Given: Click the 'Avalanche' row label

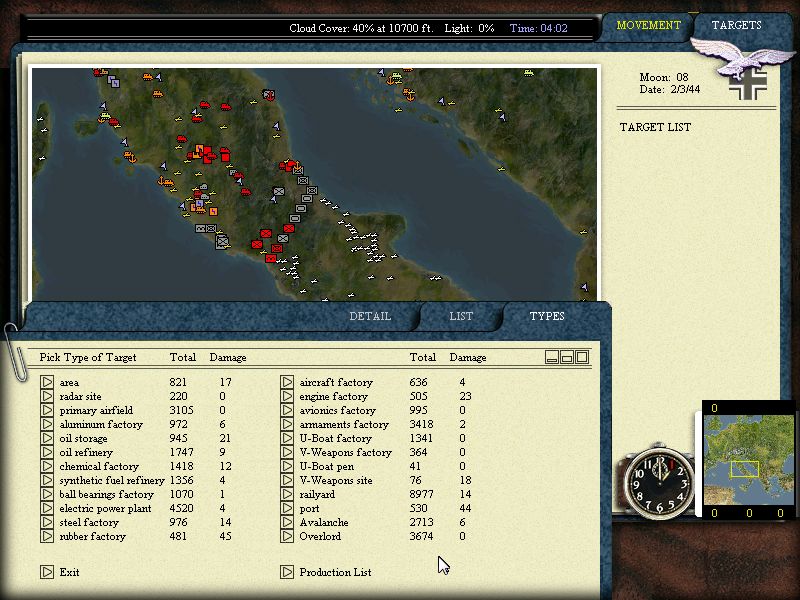Looking at the screenshot, I should click(x=323, y=522).
